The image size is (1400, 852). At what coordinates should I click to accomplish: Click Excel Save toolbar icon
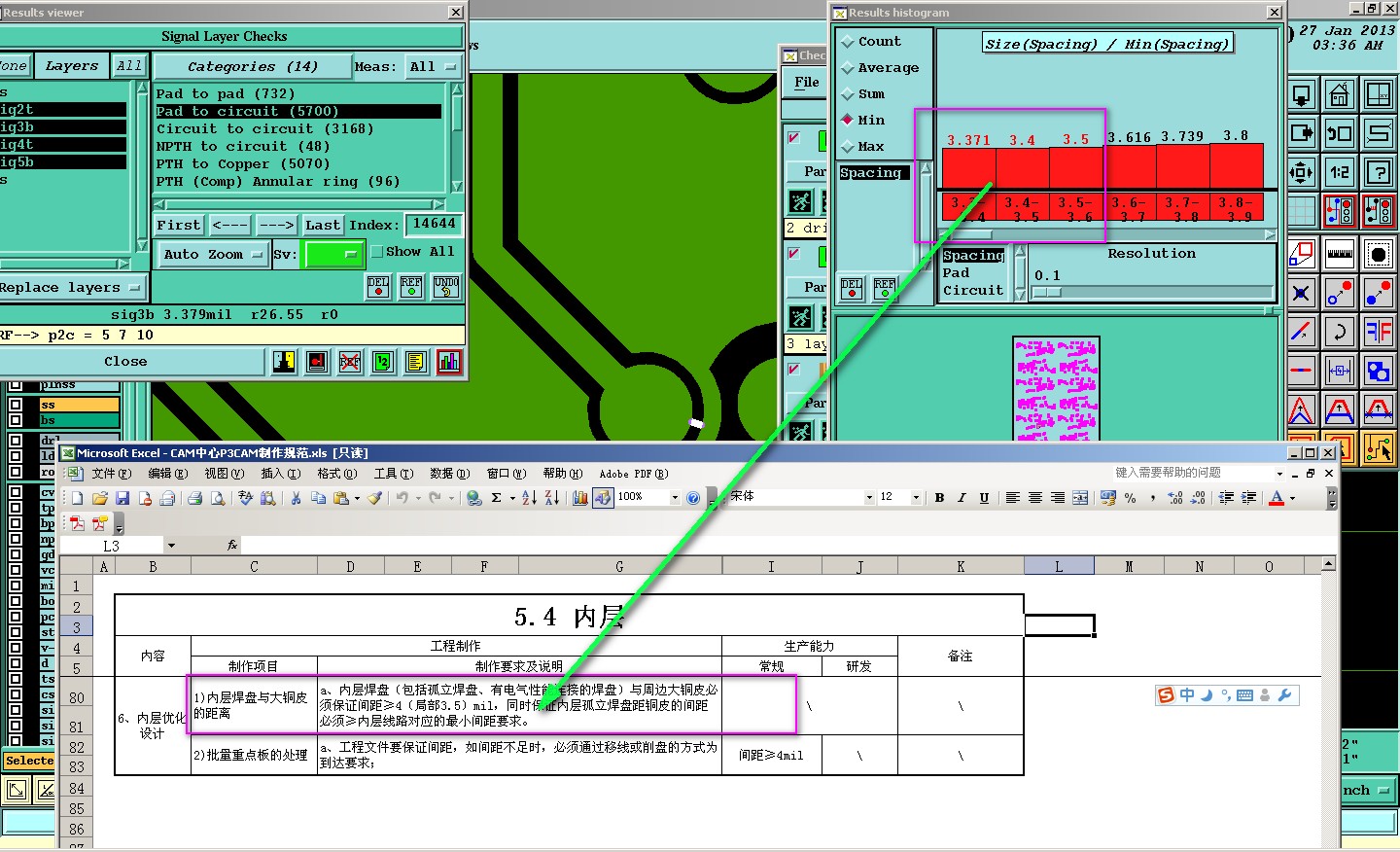(x=122, y=498)
